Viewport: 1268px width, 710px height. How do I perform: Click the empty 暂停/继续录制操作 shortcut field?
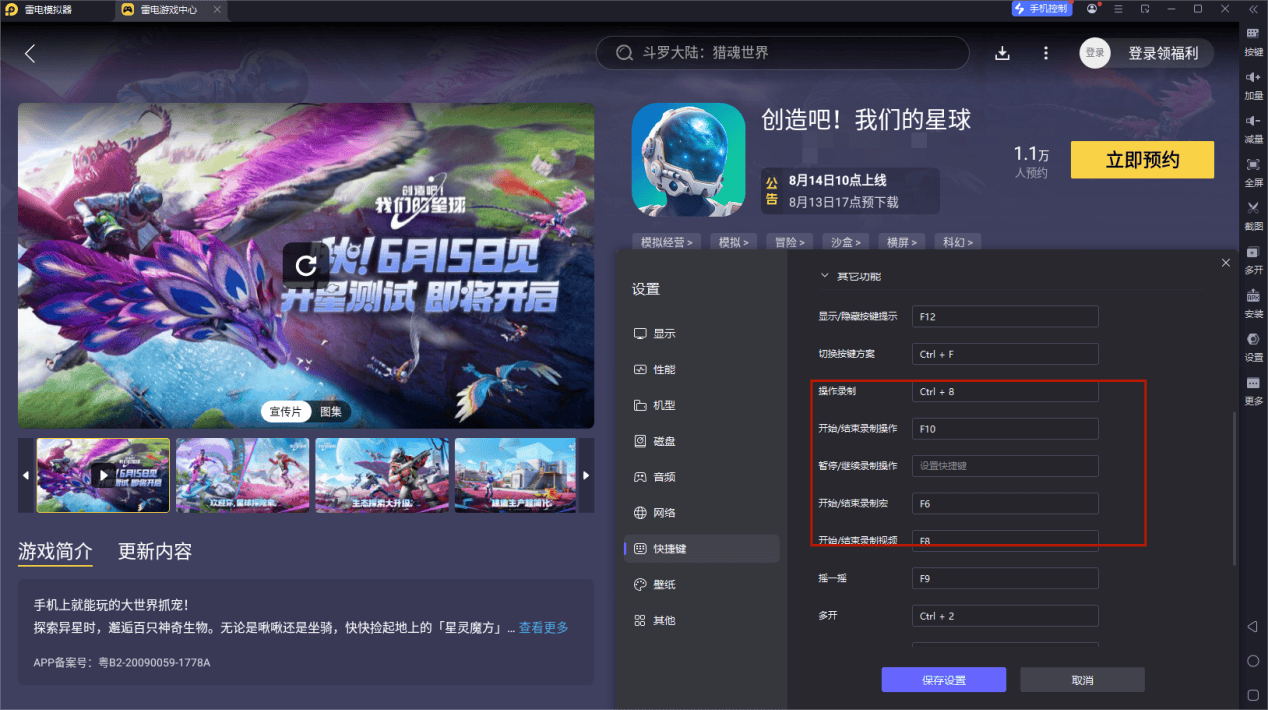pyautogui.click(x=1005, y=466)
